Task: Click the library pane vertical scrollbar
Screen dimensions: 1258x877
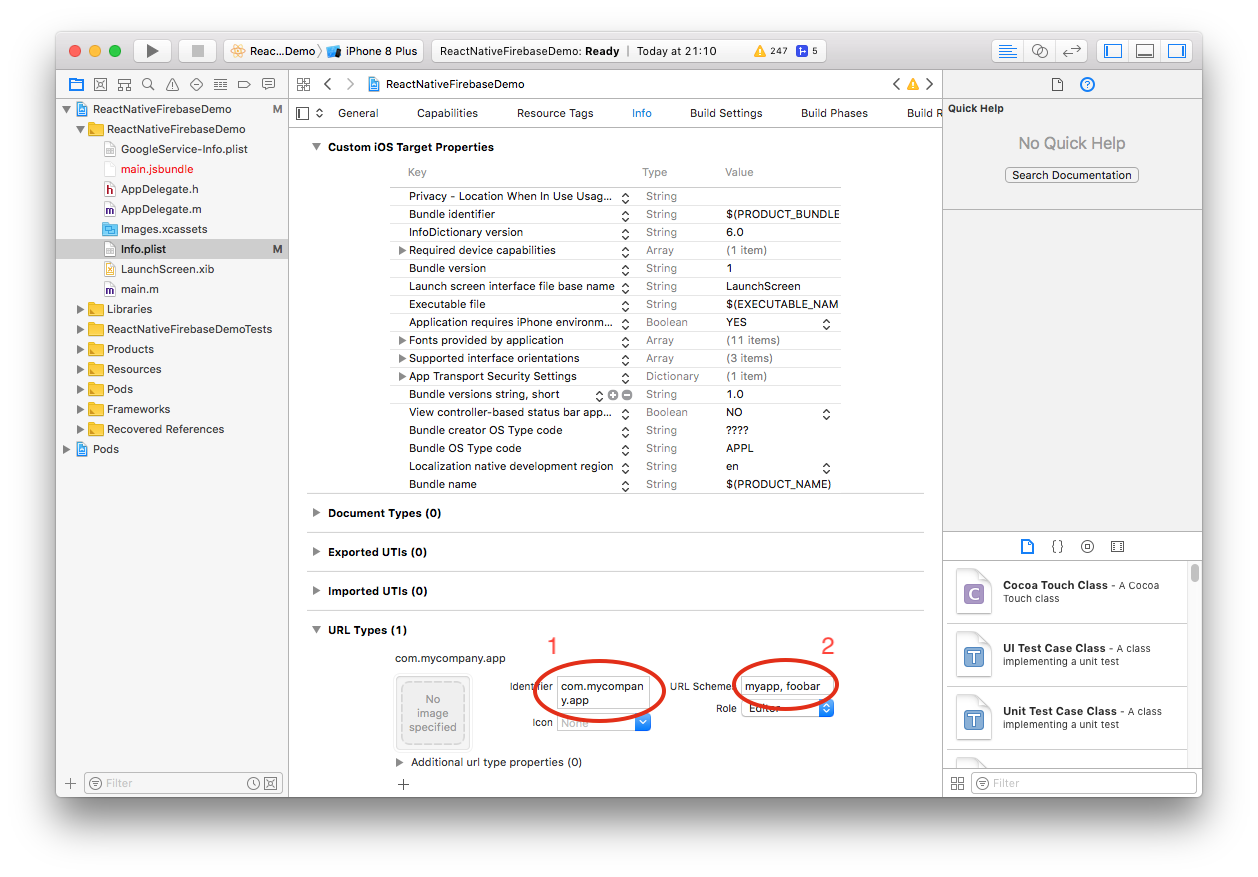Action: pyautogui.click(x=1194, y=573)
